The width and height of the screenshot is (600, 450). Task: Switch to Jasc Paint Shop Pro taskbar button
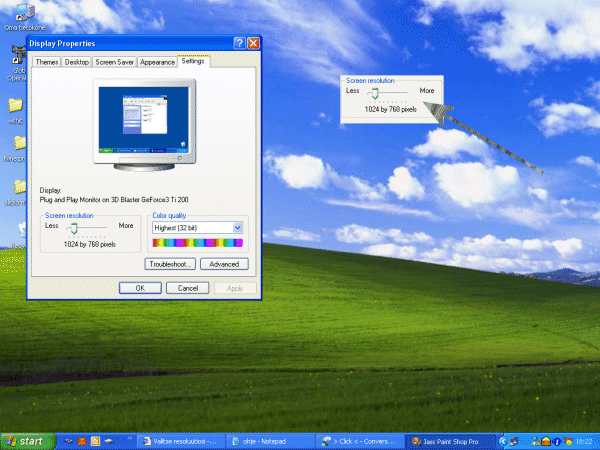[450, 442]
